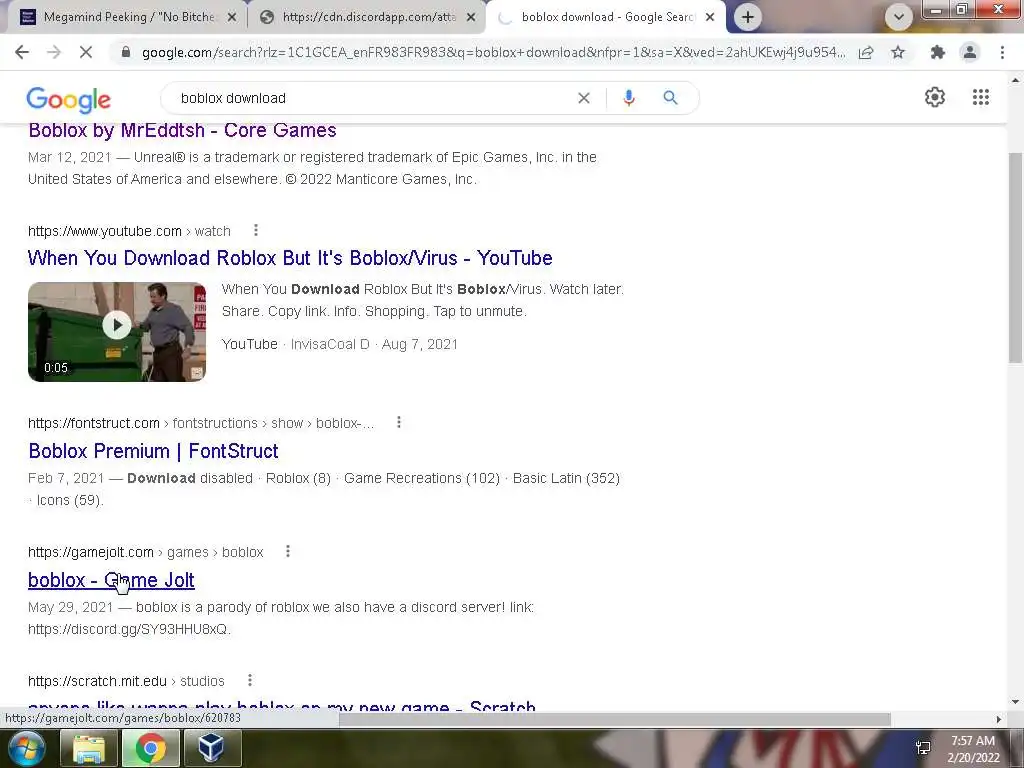Open Boblox by MrEddtsh - Core Games link

click(182, 130)
